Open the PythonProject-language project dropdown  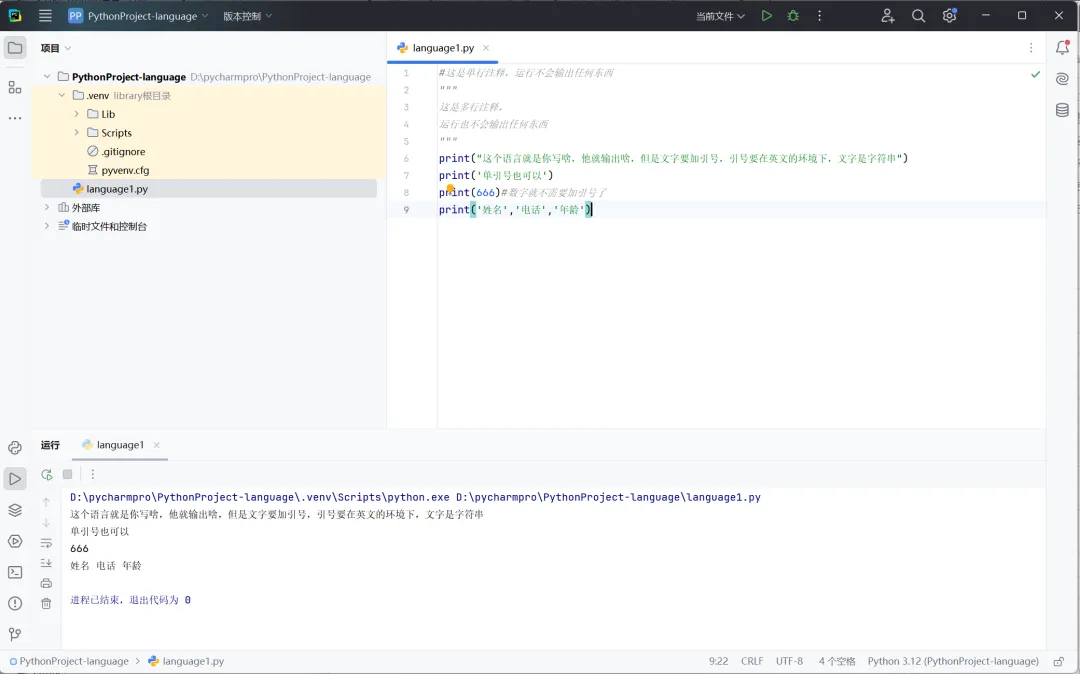click(138, 16)
